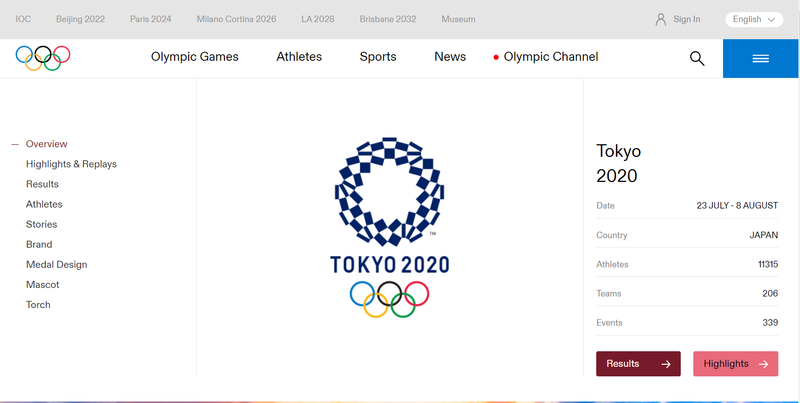This screenshot has height=403, width=800.
Task: Click the Tokyo 2020 heading
Action: tap(618, 163)
